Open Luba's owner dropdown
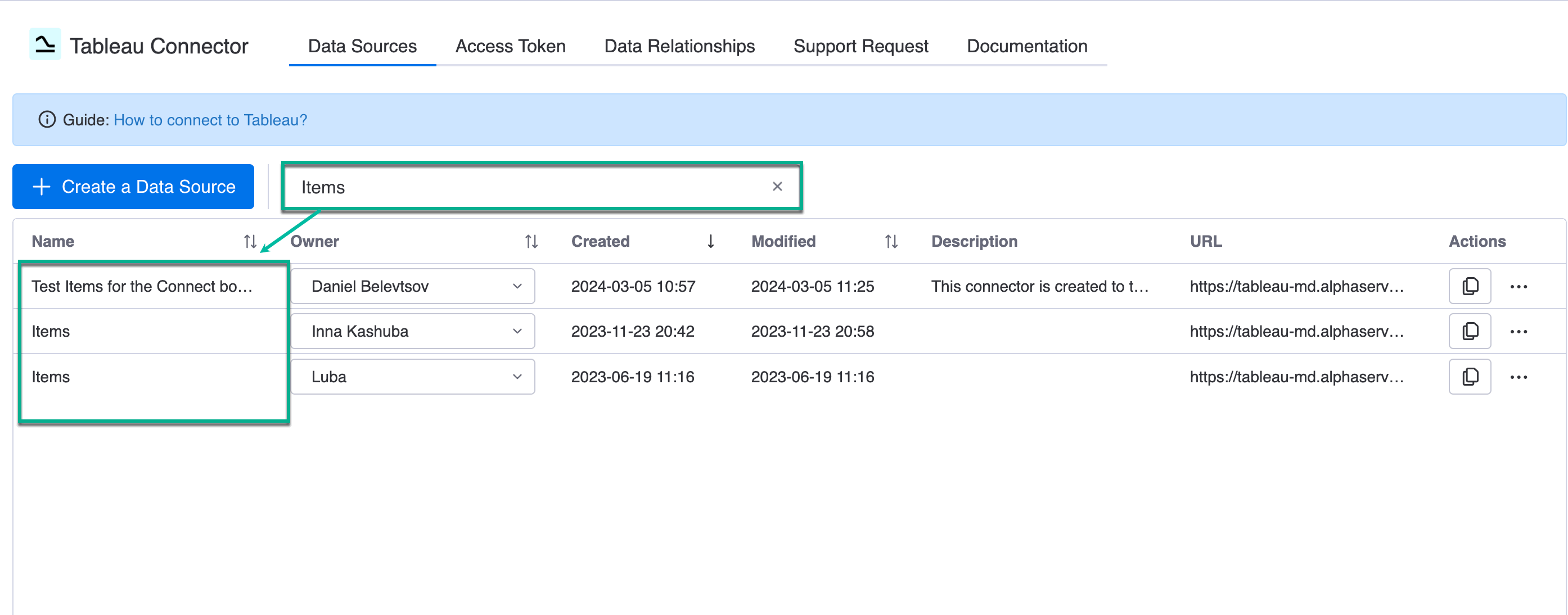 (x=517, y=377)
